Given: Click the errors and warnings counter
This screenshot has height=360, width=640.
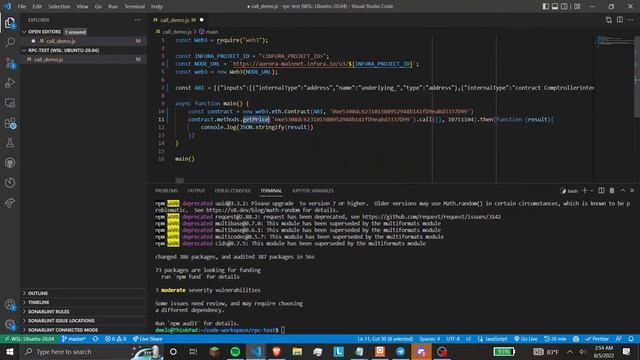Looking at the screenshot, I should (116, 339).
